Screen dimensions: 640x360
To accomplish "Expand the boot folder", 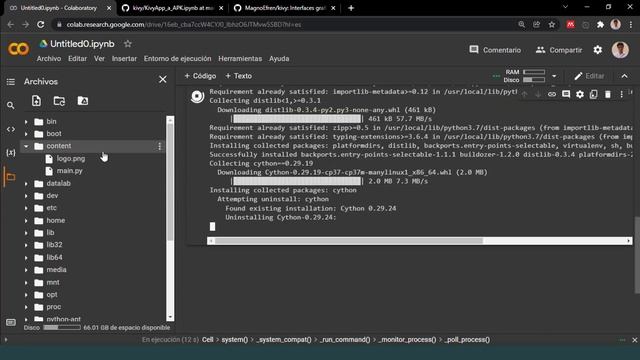I will [x=26, y=134].
